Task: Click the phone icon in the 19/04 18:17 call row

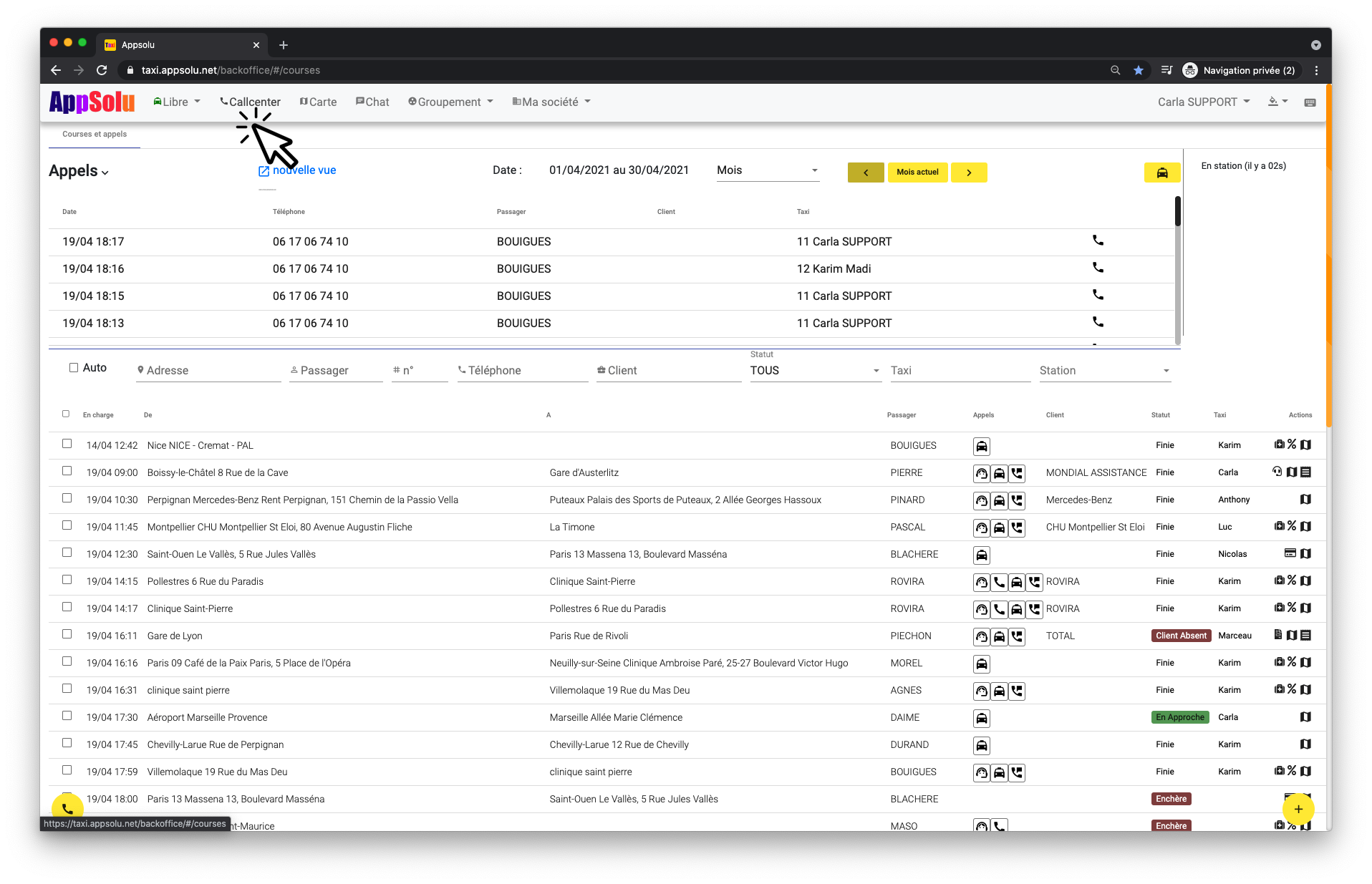Action: 1098,241
